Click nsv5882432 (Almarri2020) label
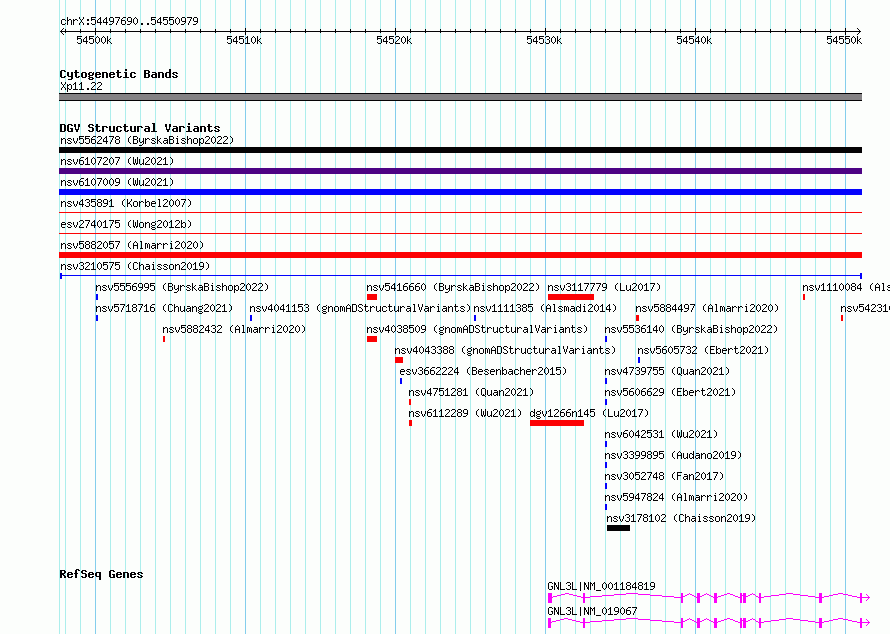Screen dimensions: 890x634 point(234,329)
